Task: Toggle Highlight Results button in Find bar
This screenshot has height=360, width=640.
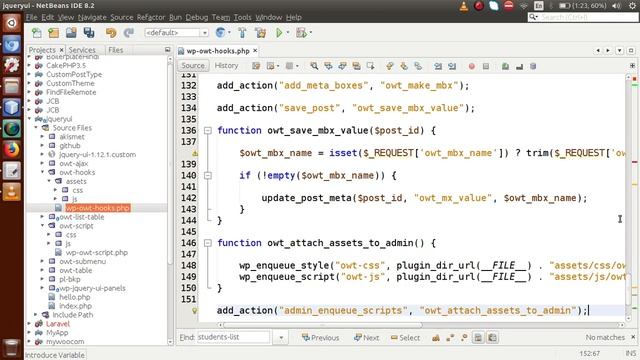Action: coord(478,338)
